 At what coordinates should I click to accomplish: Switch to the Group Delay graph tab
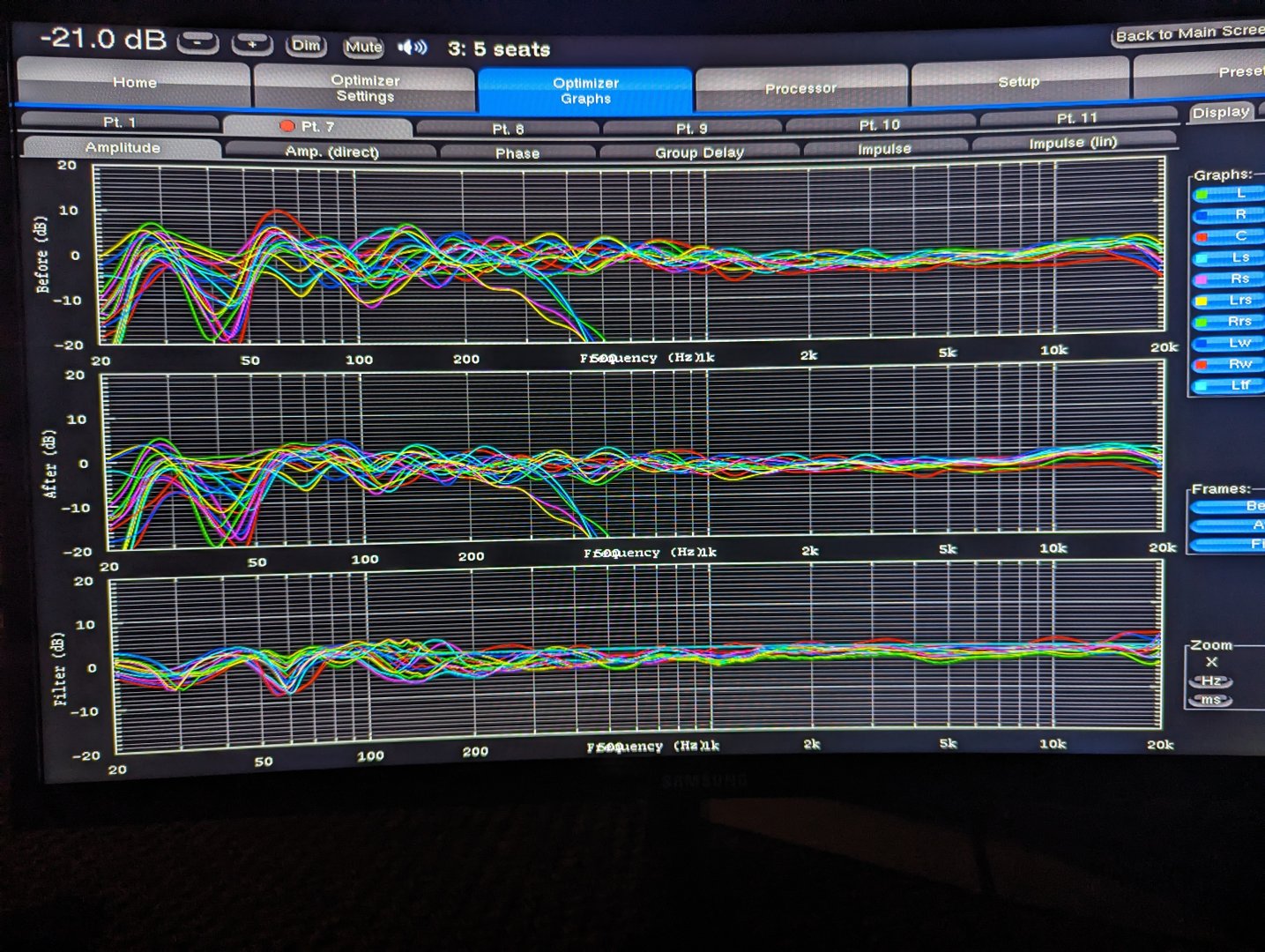point(699,152)
